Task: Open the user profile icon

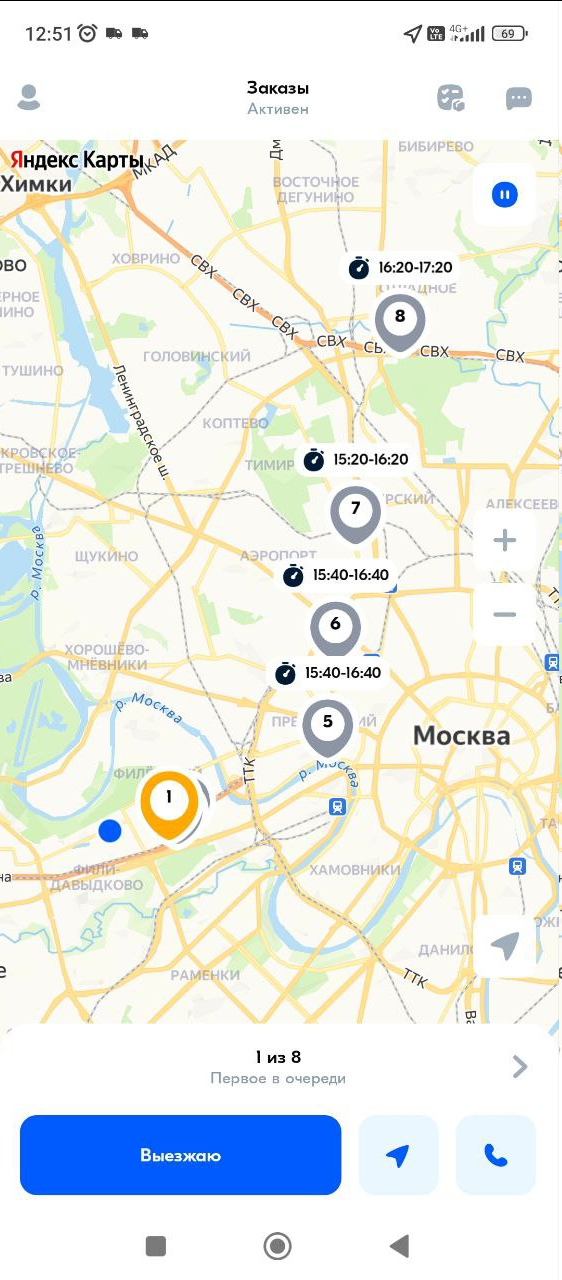Action: click(29, 97)
